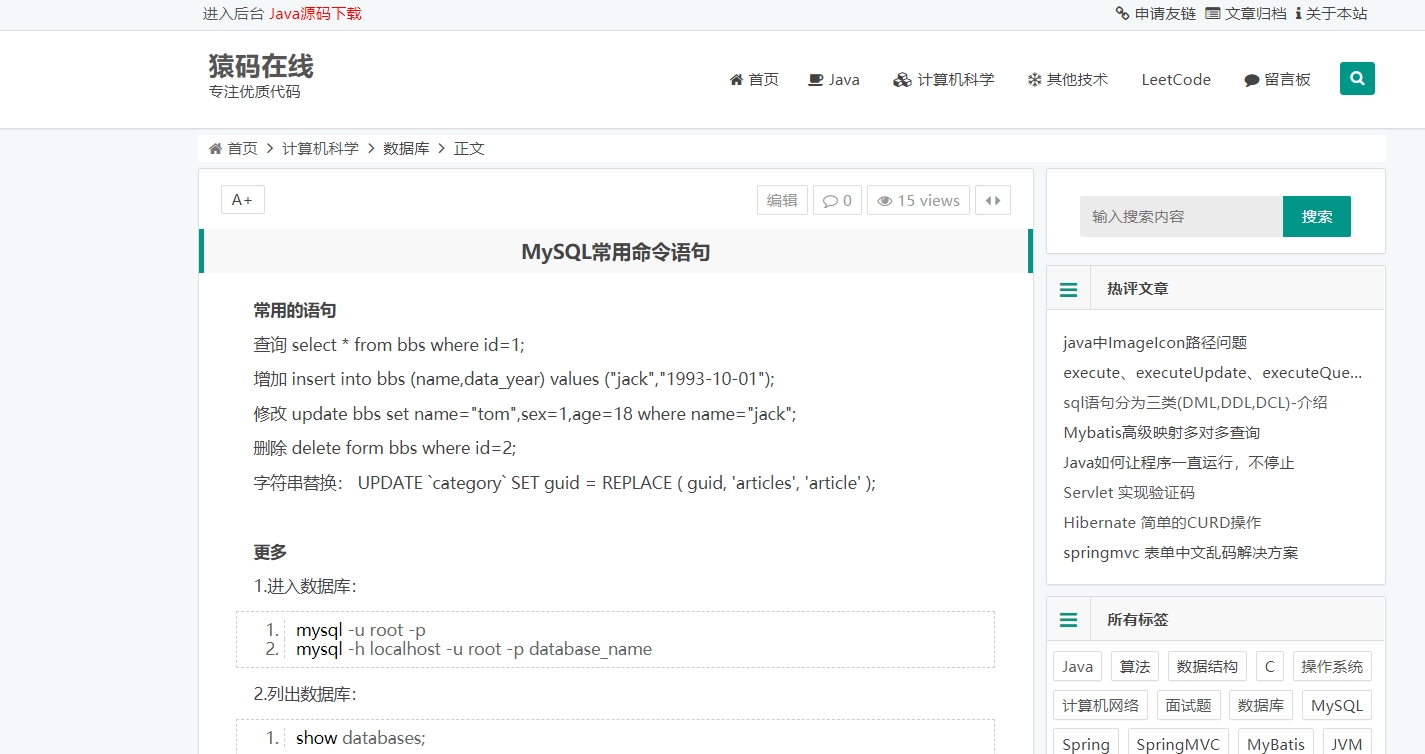Image resolution: width=1425 pixels, height=754 pixels.
Task: Click the 15 views eye indicator
Action: 918,200
